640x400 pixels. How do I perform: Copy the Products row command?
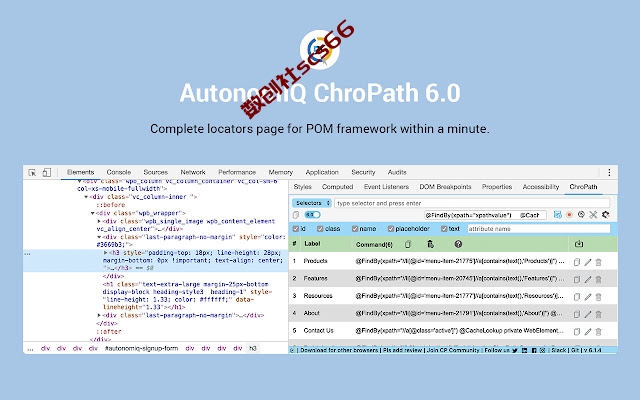pyautogui.click(x=577, y=262)
